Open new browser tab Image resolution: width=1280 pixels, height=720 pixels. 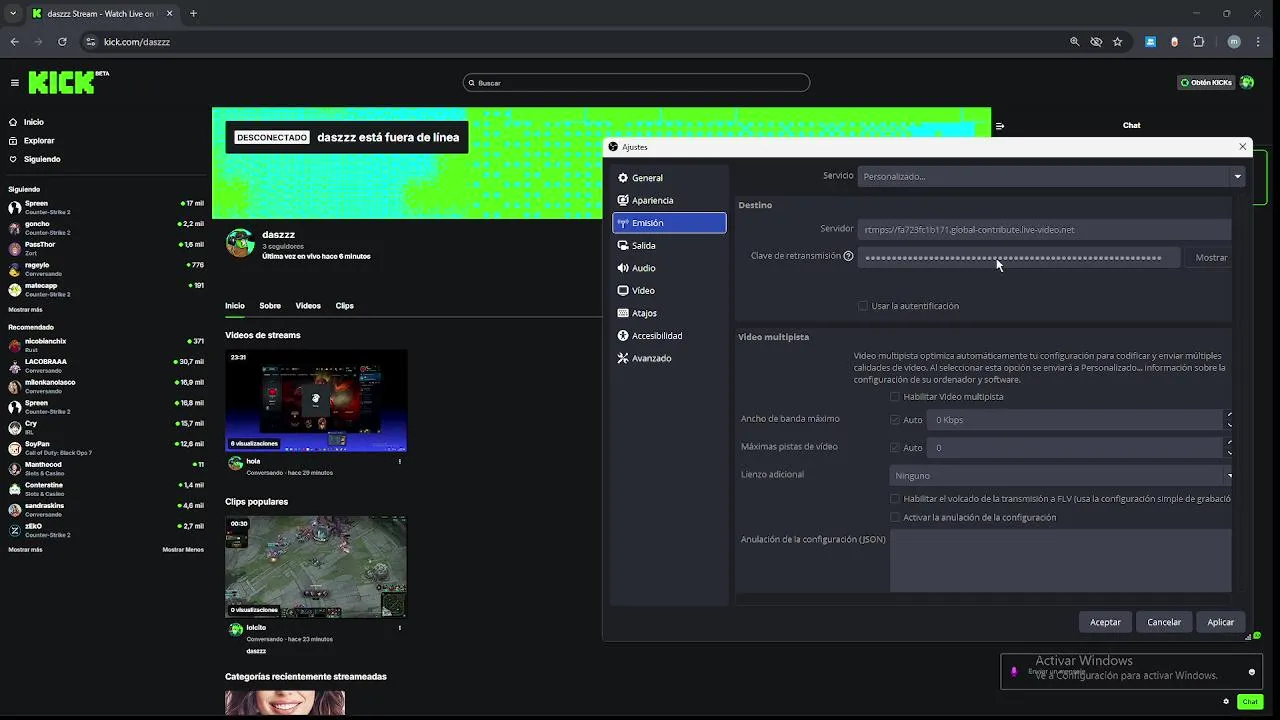coord(193,14)
